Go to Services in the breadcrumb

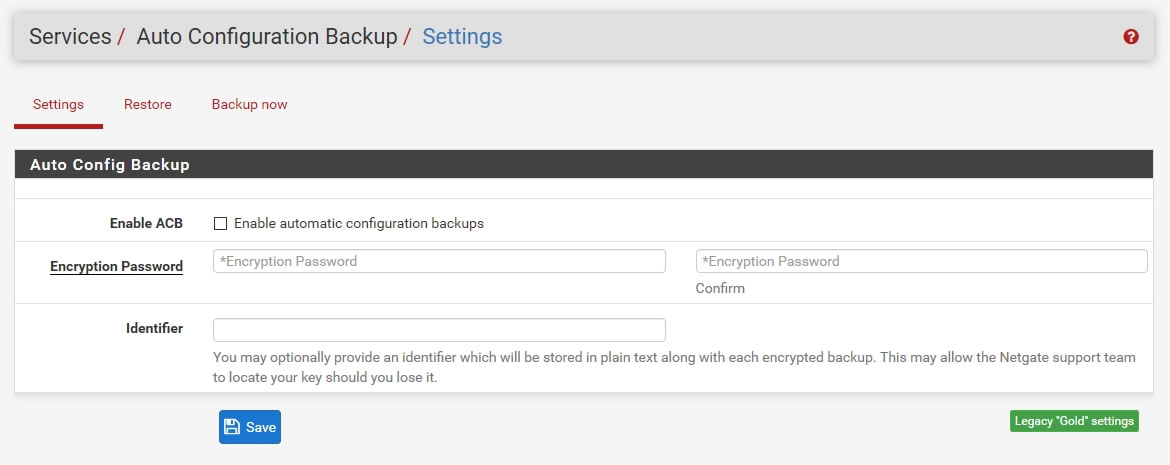pyautogui.click(x=70, y=37)
